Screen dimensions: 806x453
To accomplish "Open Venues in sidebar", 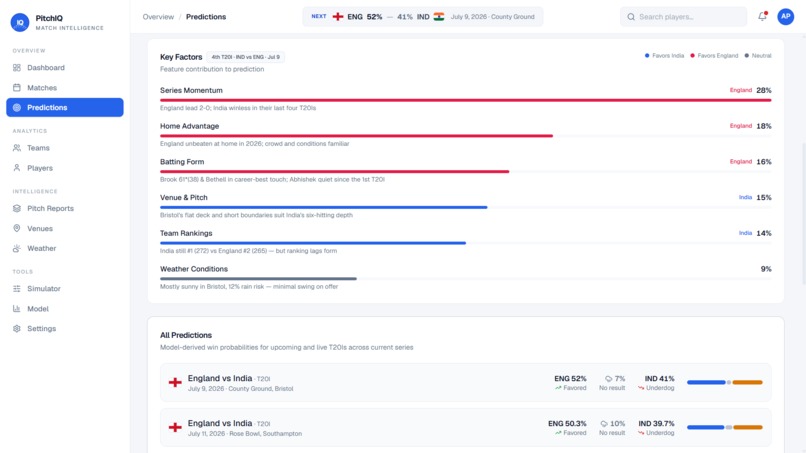I will point(65,228).
